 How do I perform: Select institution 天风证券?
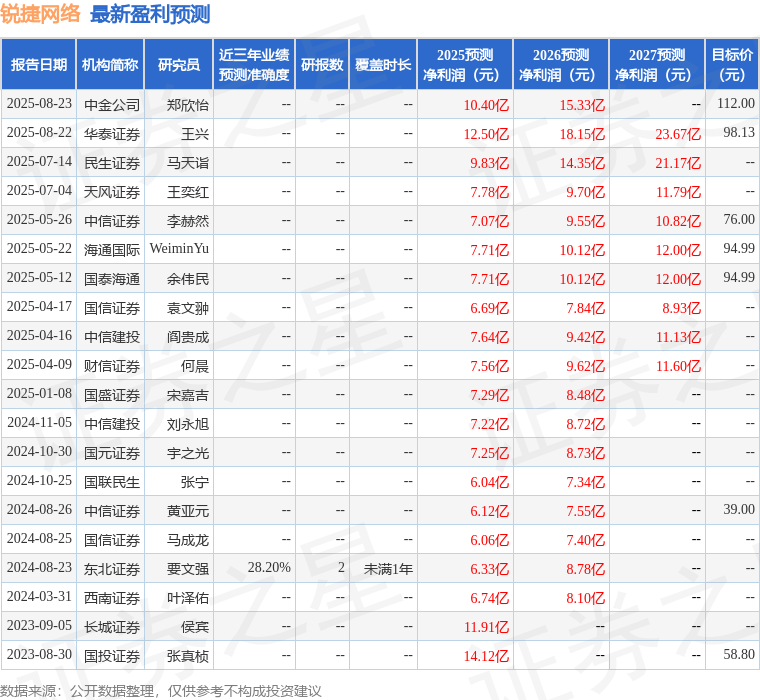(x=112, y=192)
